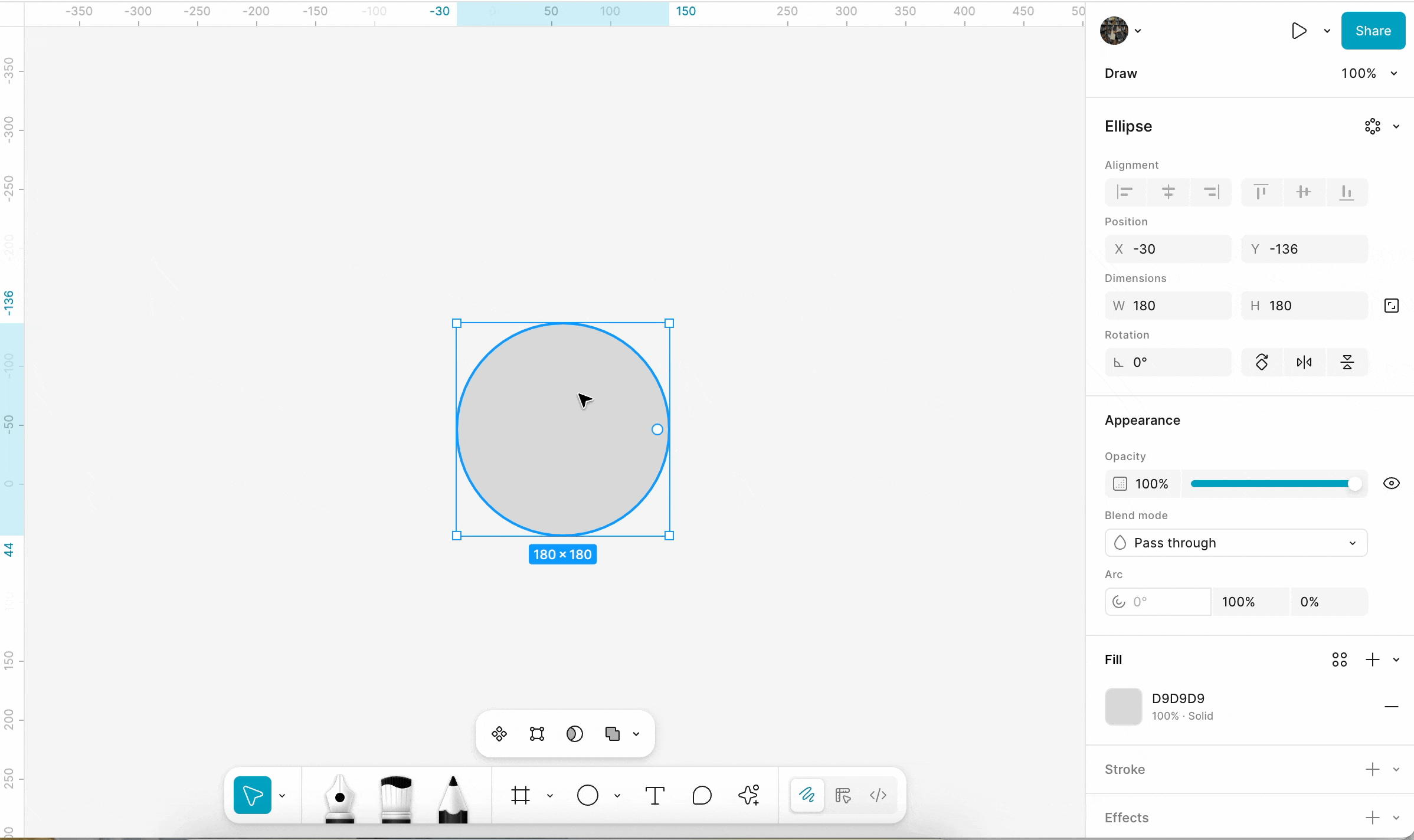Click the opacity slider handle
Screen dimensions: 1414x840
tap(1354, 484)
